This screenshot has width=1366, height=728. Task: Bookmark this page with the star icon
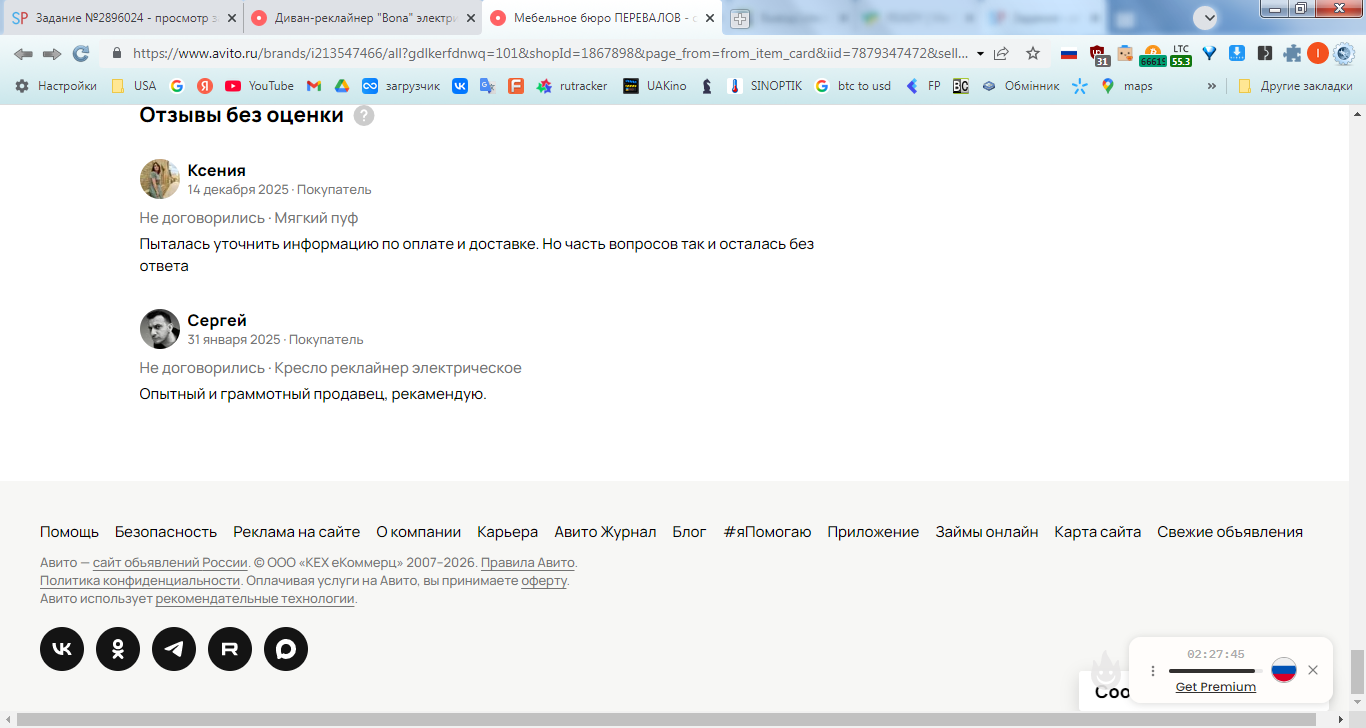pos(1033,54)
